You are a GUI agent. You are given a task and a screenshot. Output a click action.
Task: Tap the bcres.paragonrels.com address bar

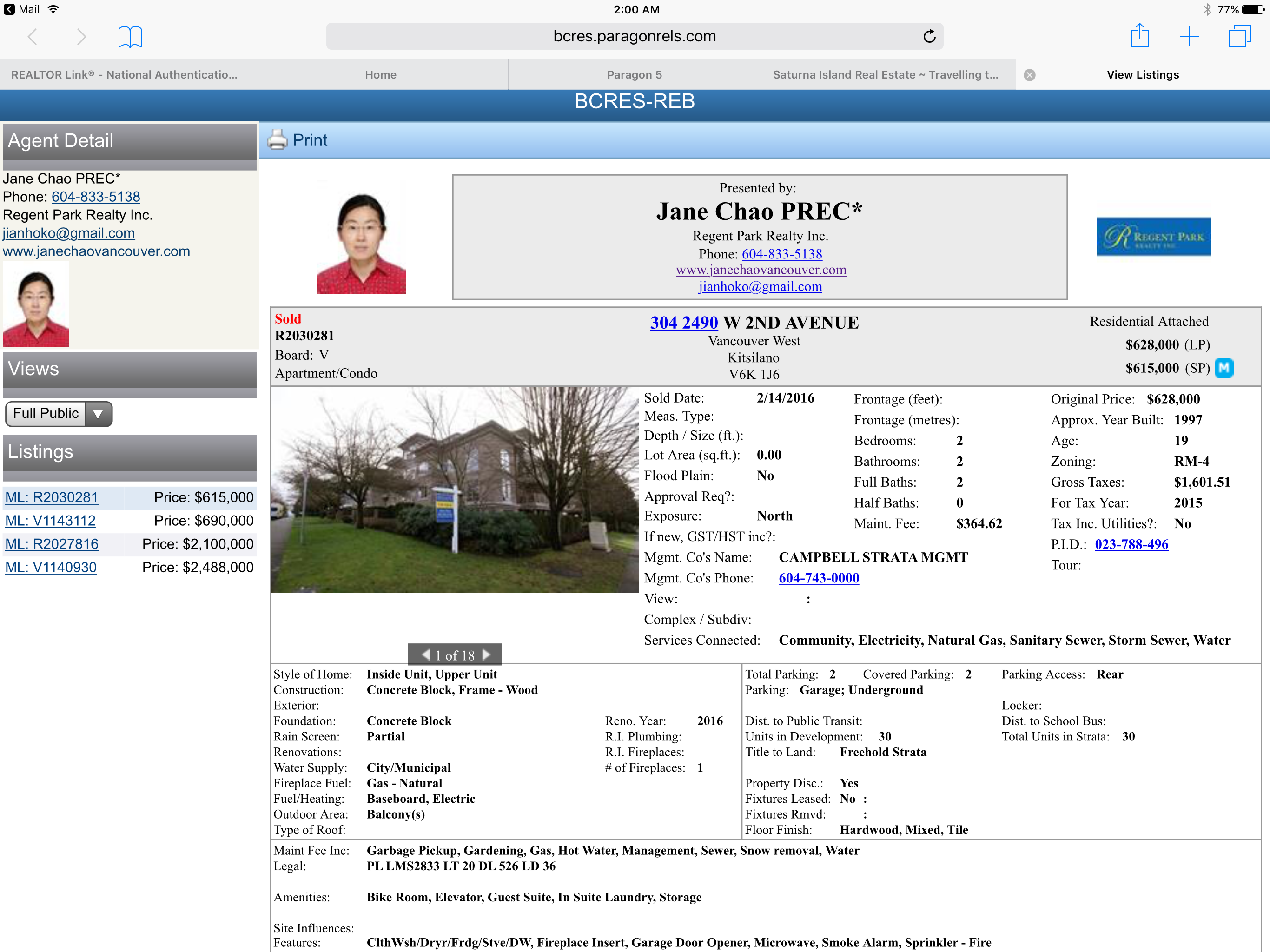634,36
